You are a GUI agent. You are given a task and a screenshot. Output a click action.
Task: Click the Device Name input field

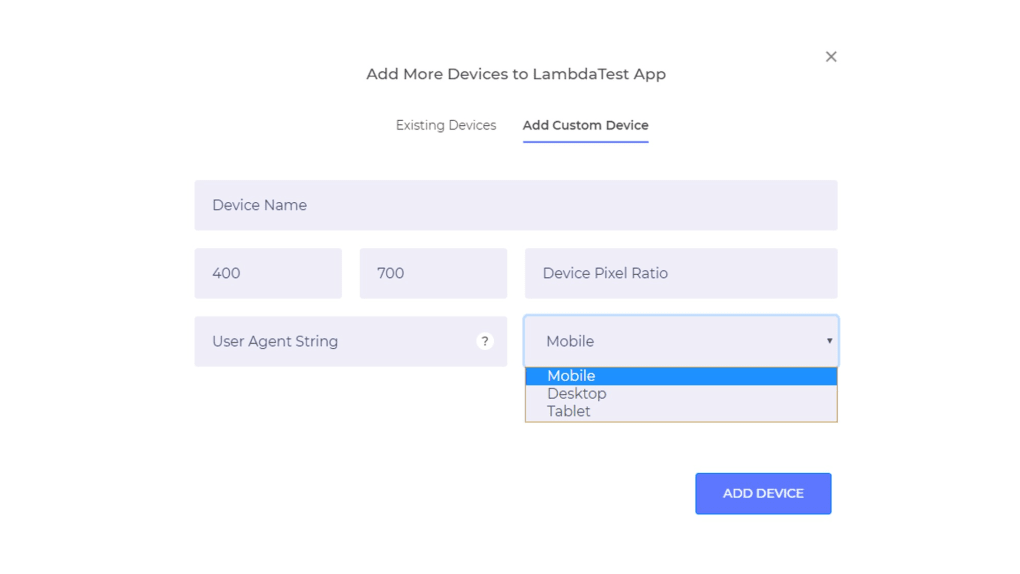coord(516,205)
